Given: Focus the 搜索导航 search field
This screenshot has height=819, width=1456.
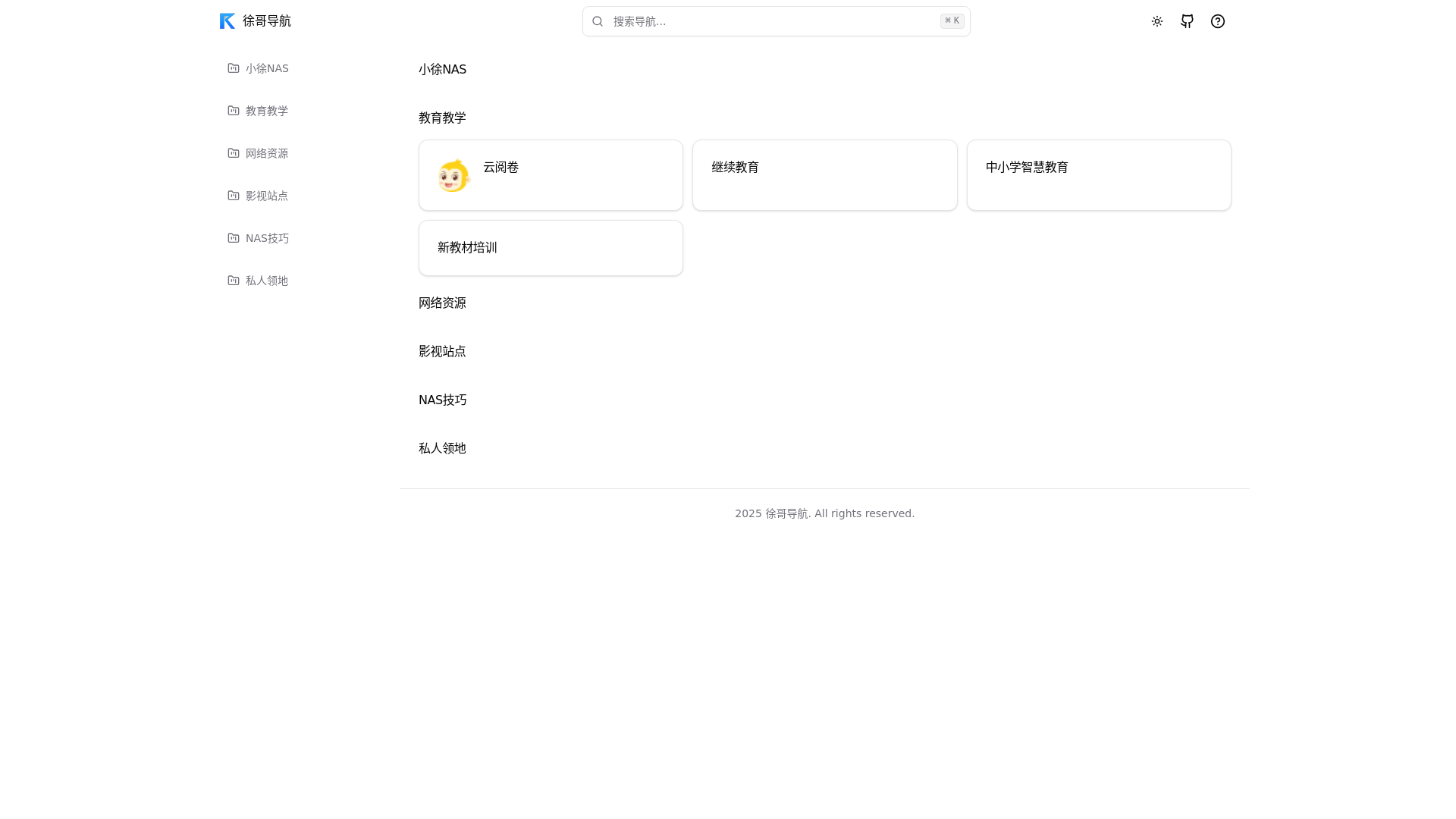Looking at the screenshot, I should (x=776, y=21).
